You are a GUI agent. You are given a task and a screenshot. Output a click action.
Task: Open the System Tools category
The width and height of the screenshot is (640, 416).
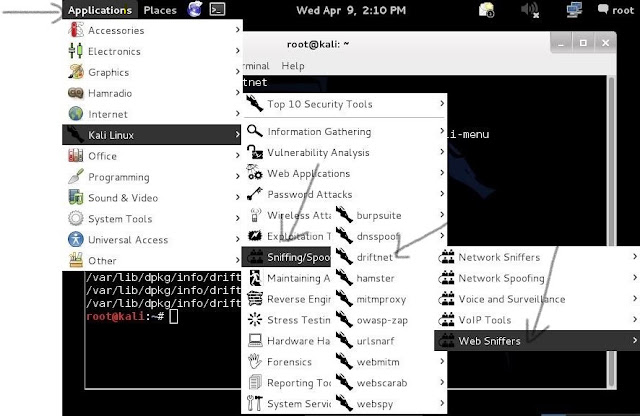point(152,219)
